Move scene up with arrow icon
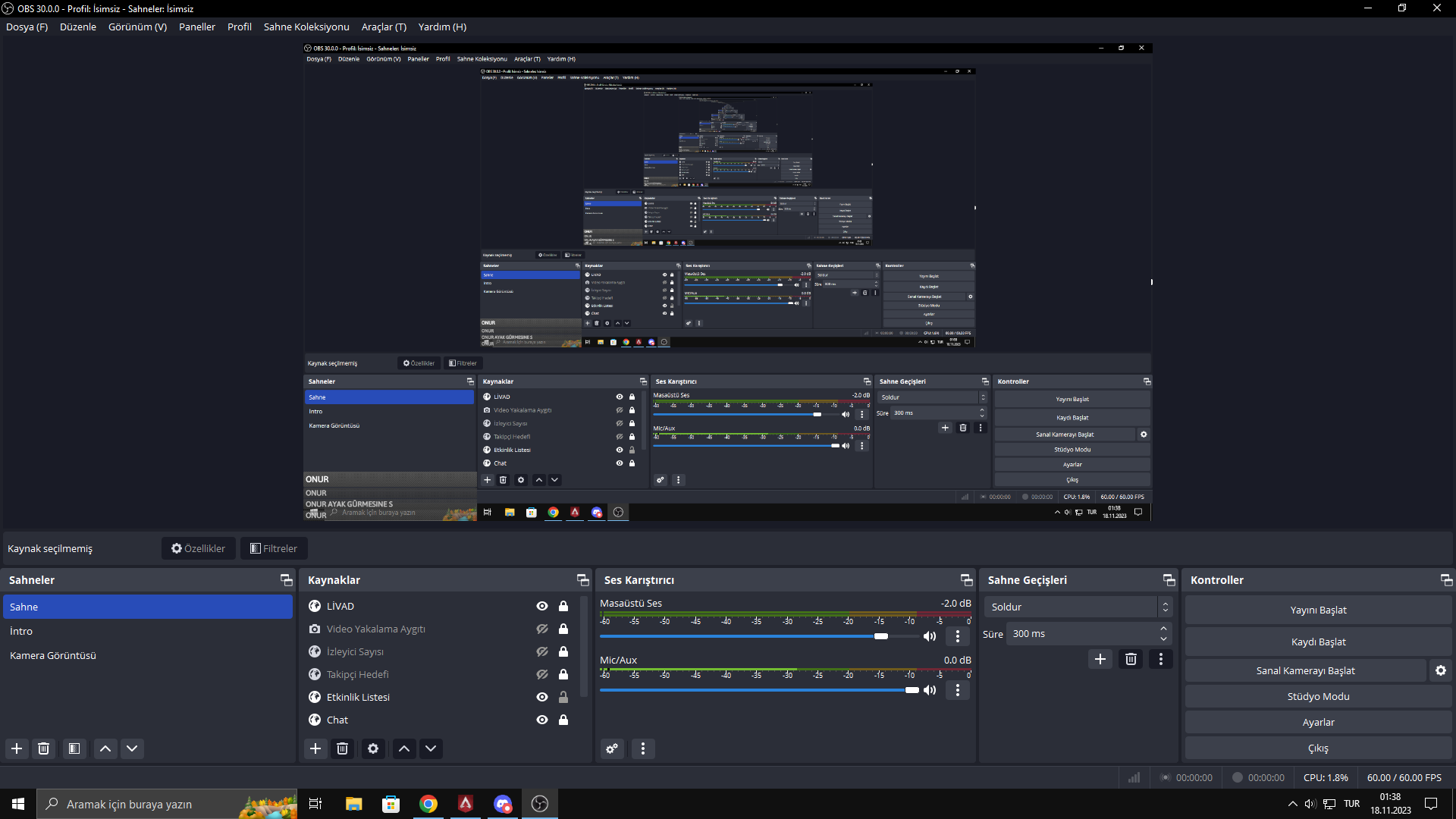This screenshot has height=819, width=1456. (105, 748)
